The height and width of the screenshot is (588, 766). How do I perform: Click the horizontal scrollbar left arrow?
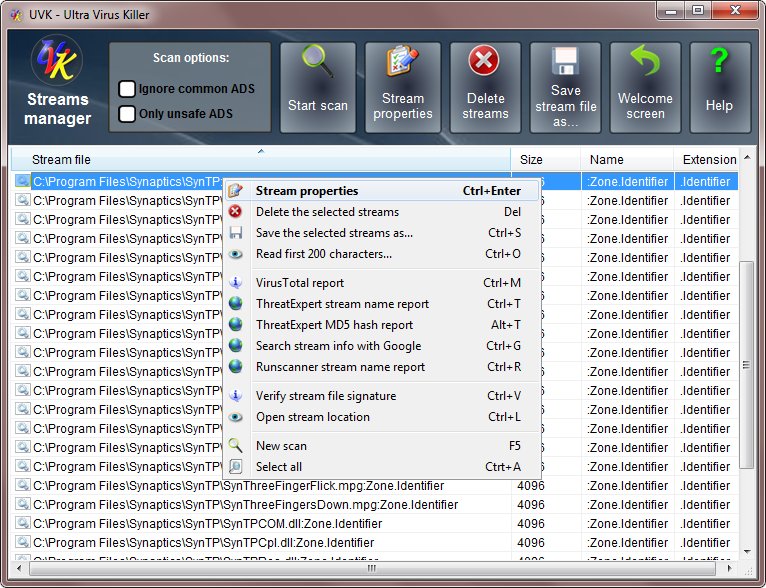click(x=19, y=568)
